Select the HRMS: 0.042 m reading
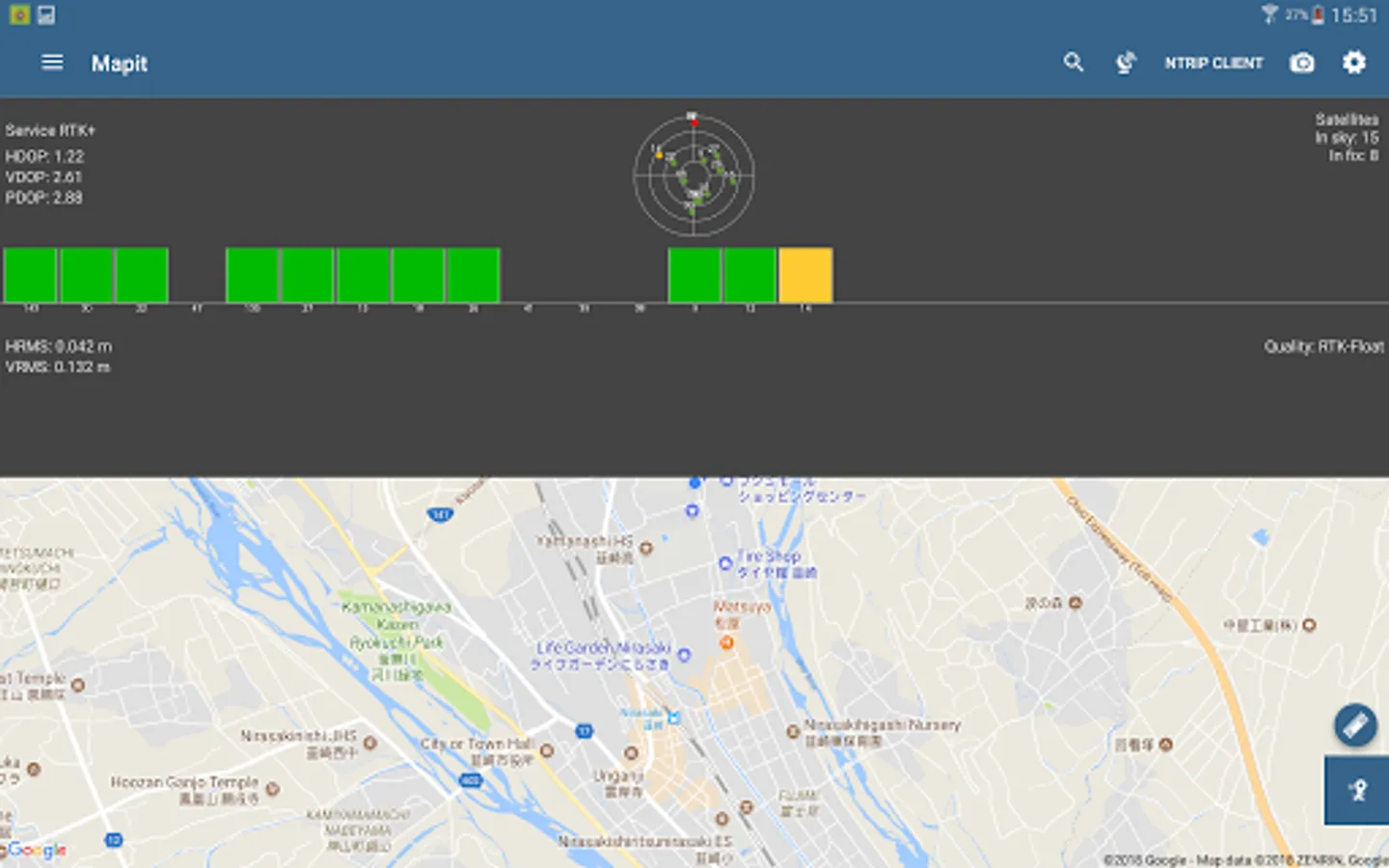The image size is (1389, 868). [x=59, y=346]
